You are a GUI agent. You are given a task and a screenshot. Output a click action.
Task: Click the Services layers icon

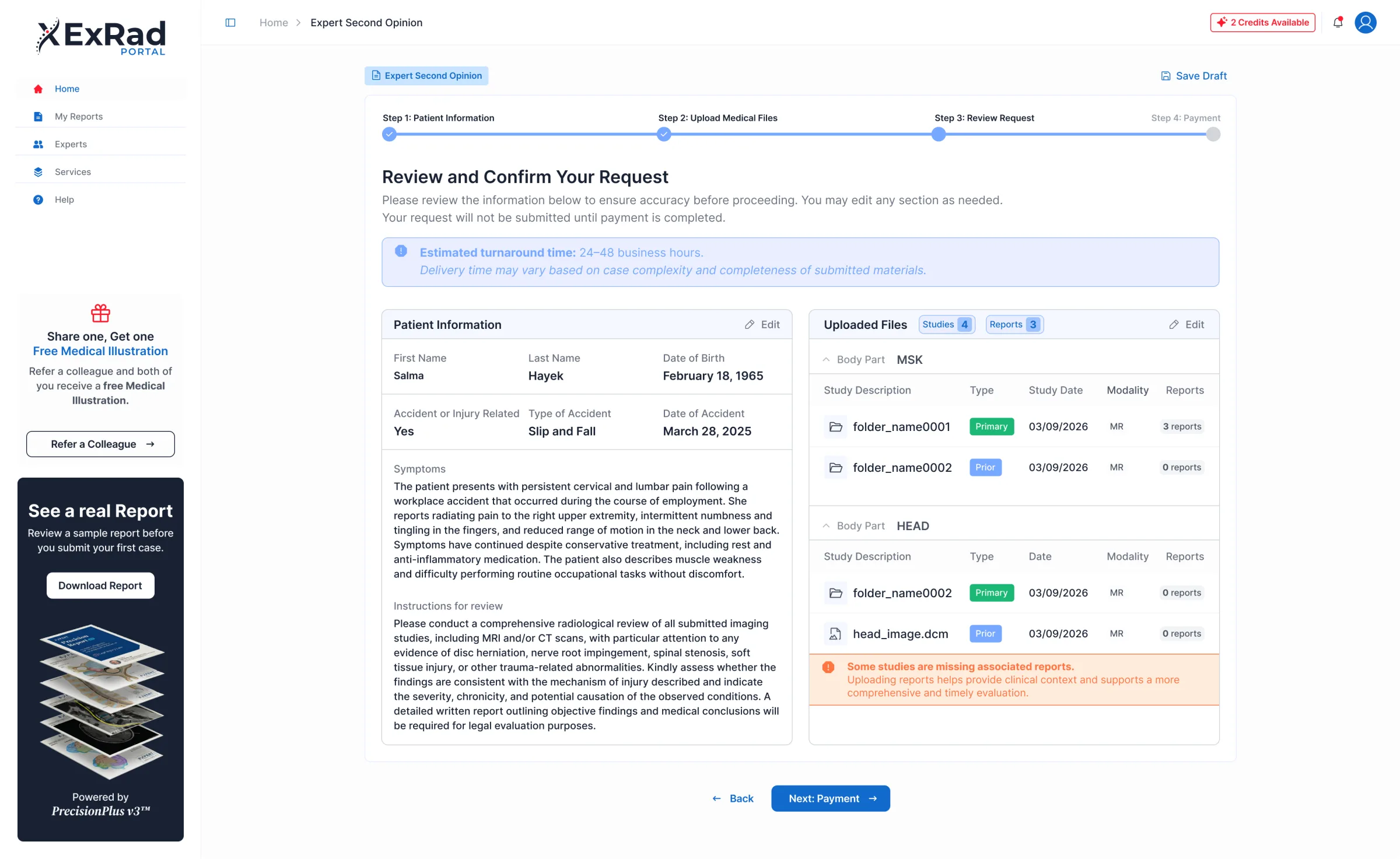pyautogui.click(x=38, y=172)
